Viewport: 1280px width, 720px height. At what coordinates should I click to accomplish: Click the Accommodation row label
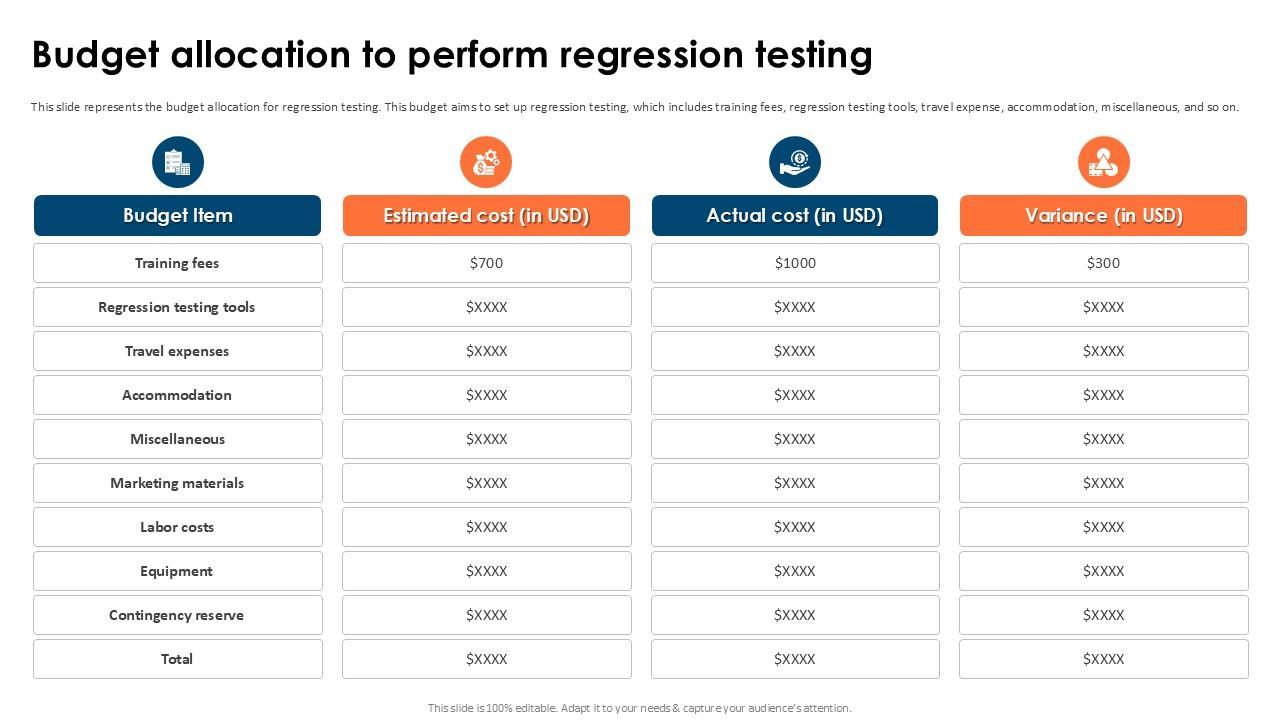click(178, 395)
